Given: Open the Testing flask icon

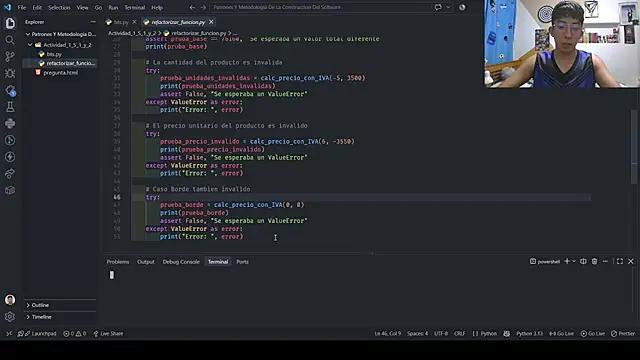Looking at the screenshot, I should (x=10, y=107).
